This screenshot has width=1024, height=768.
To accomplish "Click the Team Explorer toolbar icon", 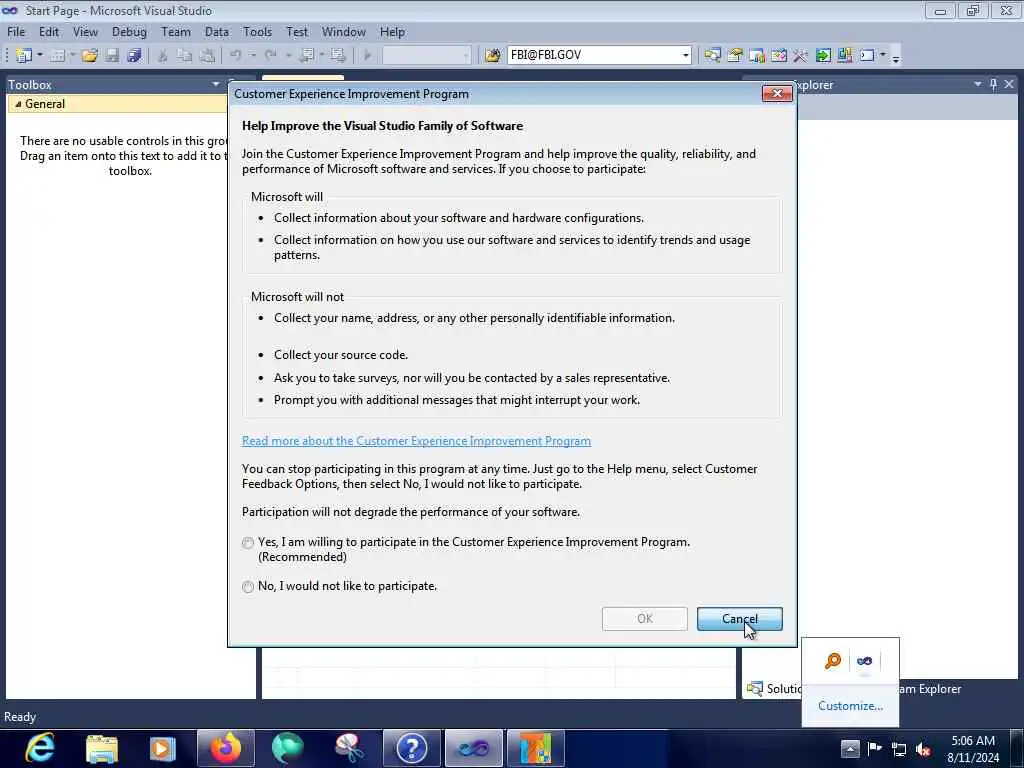I will coord(757,56).
